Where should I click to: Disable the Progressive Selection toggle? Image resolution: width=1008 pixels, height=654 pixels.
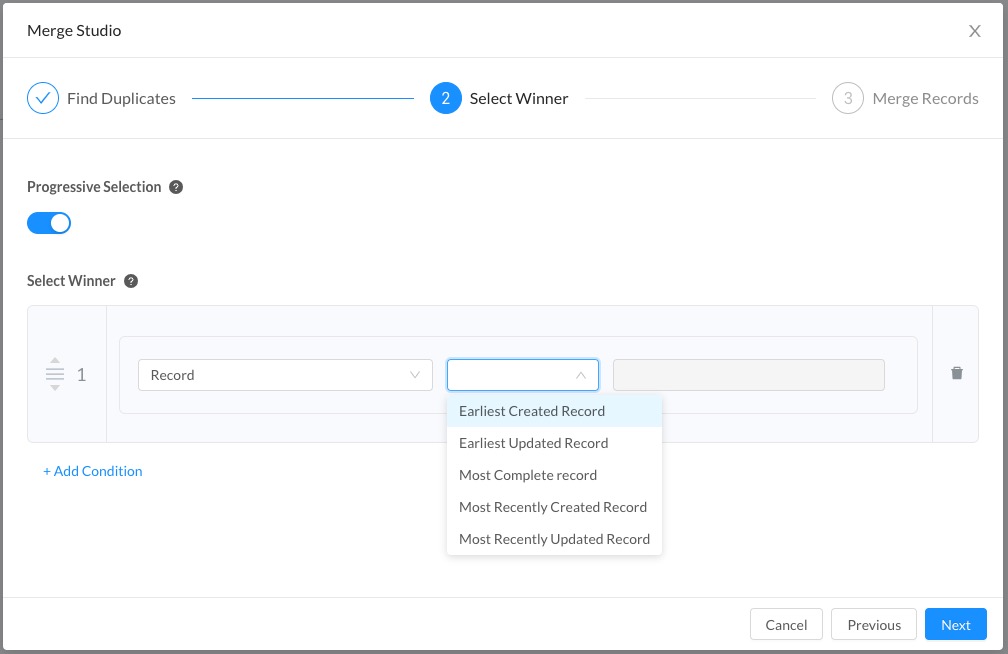pyautogui.click(x=49, y=223)
